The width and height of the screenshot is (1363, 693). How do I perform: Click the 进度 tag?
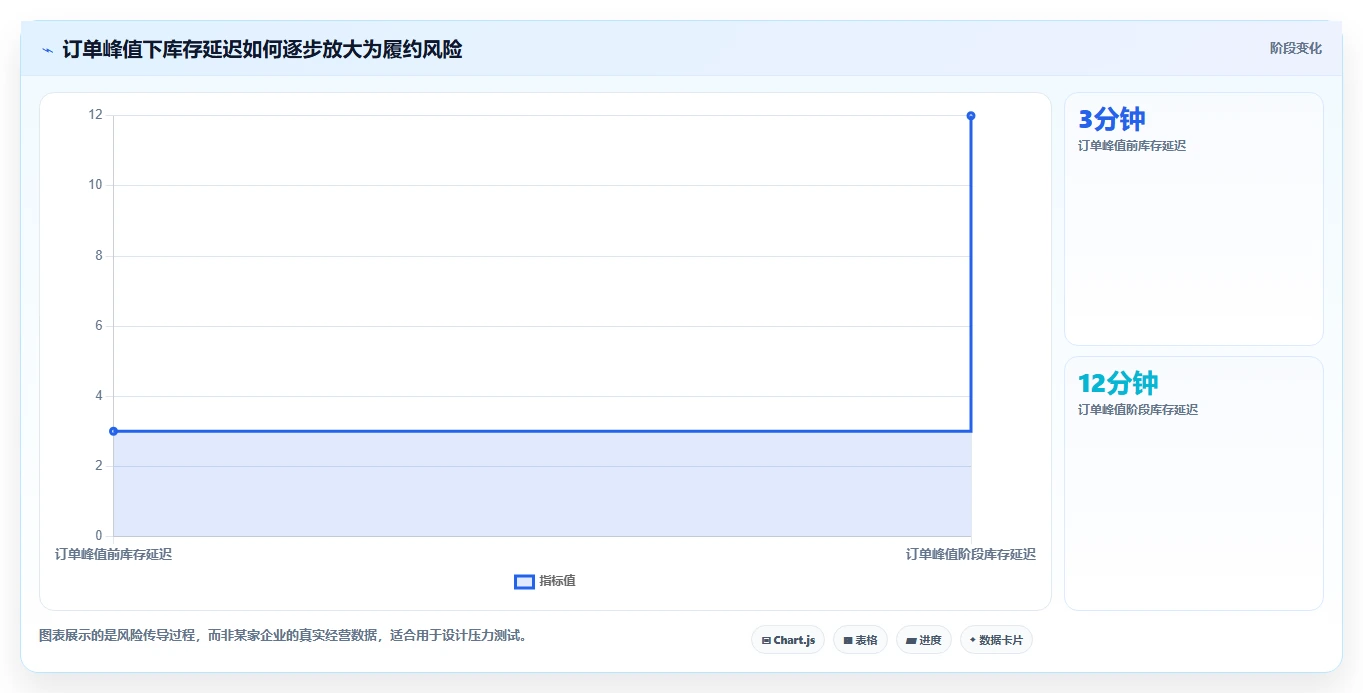click(924, 640)
